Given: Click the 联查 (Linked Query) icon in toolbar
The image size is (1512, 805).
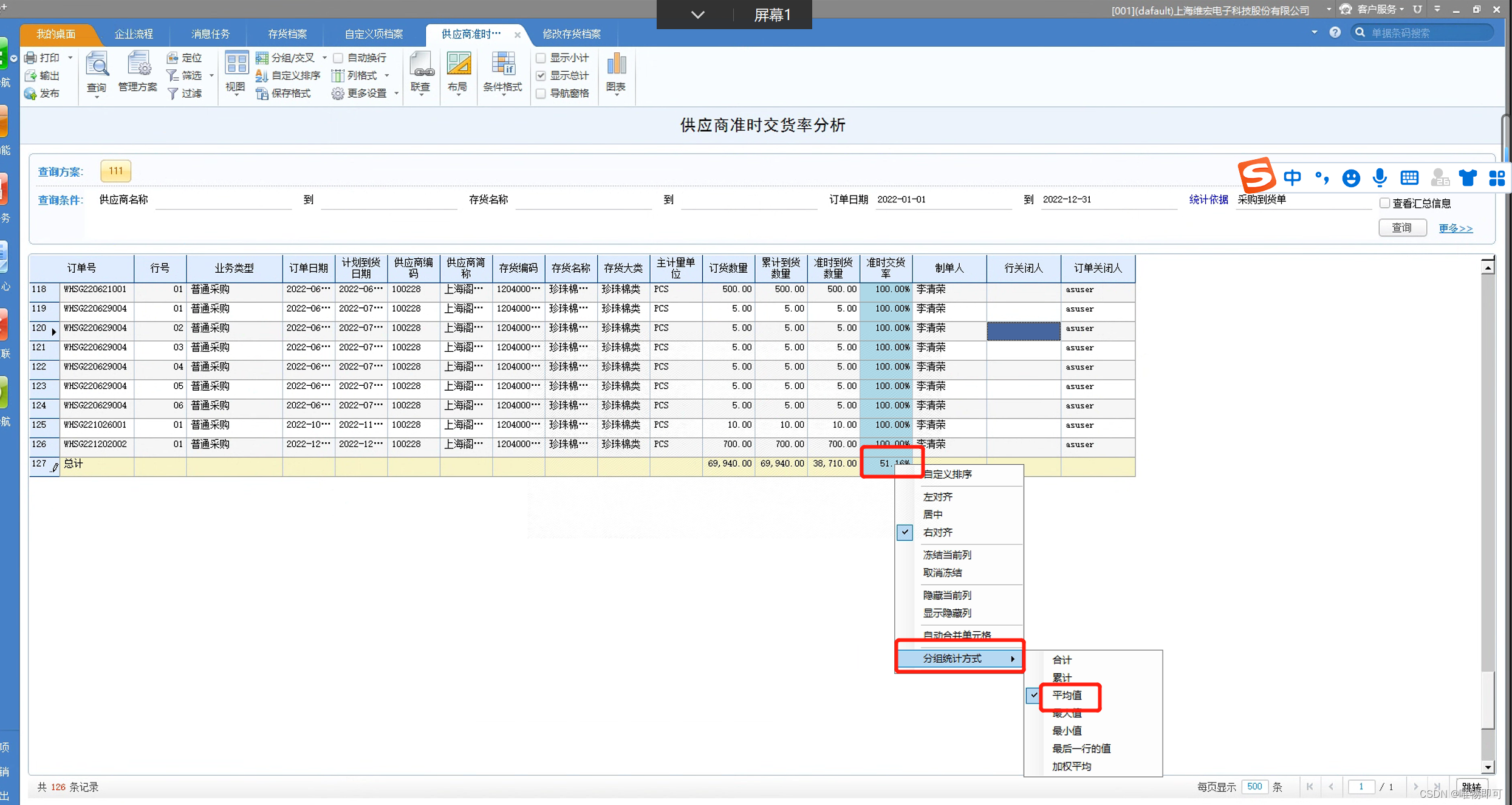Looking at the screenshot, I should pyautogui.click(x=419, y=74).
